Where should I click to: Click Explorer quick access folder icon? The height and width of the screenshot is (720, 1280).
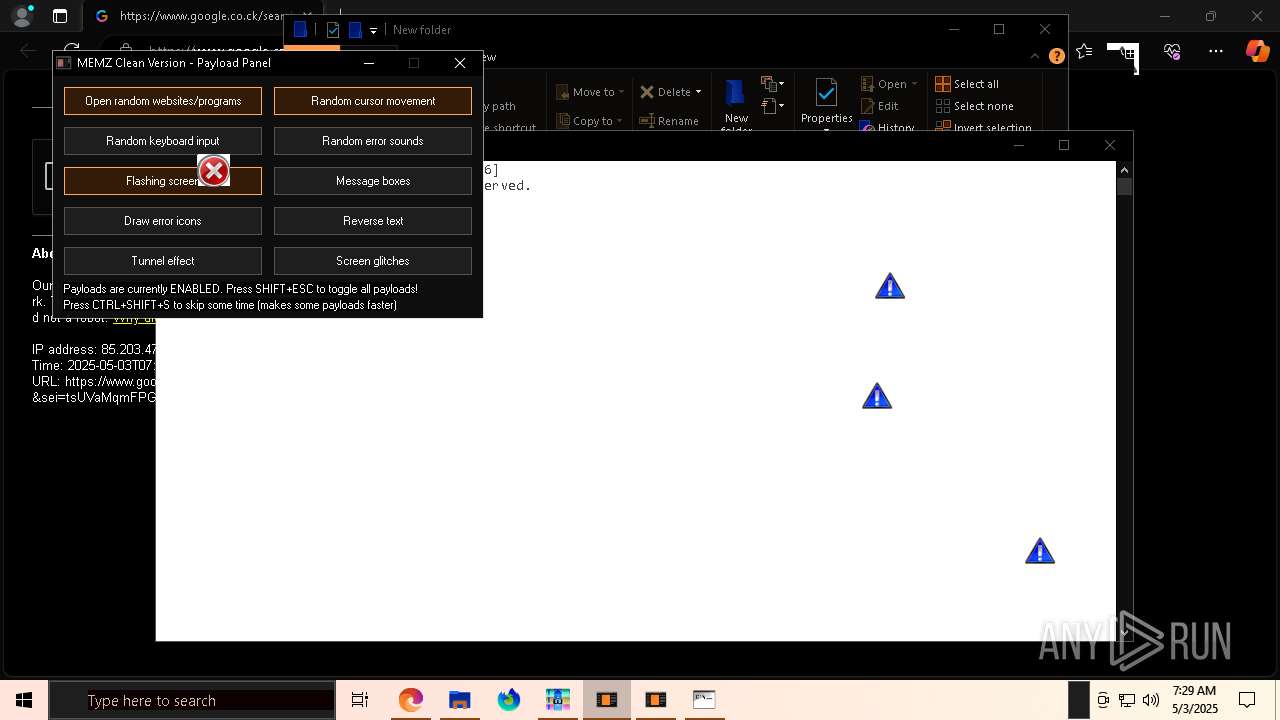[300, 30]
